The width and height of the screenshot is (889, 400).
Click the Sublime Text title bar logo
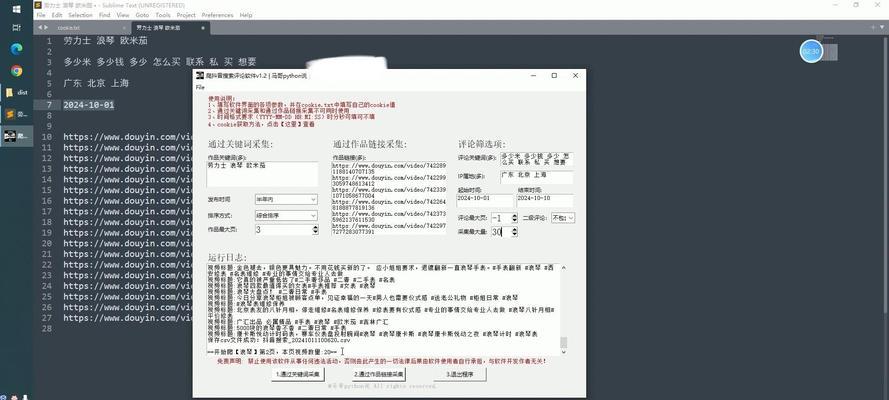38,5
